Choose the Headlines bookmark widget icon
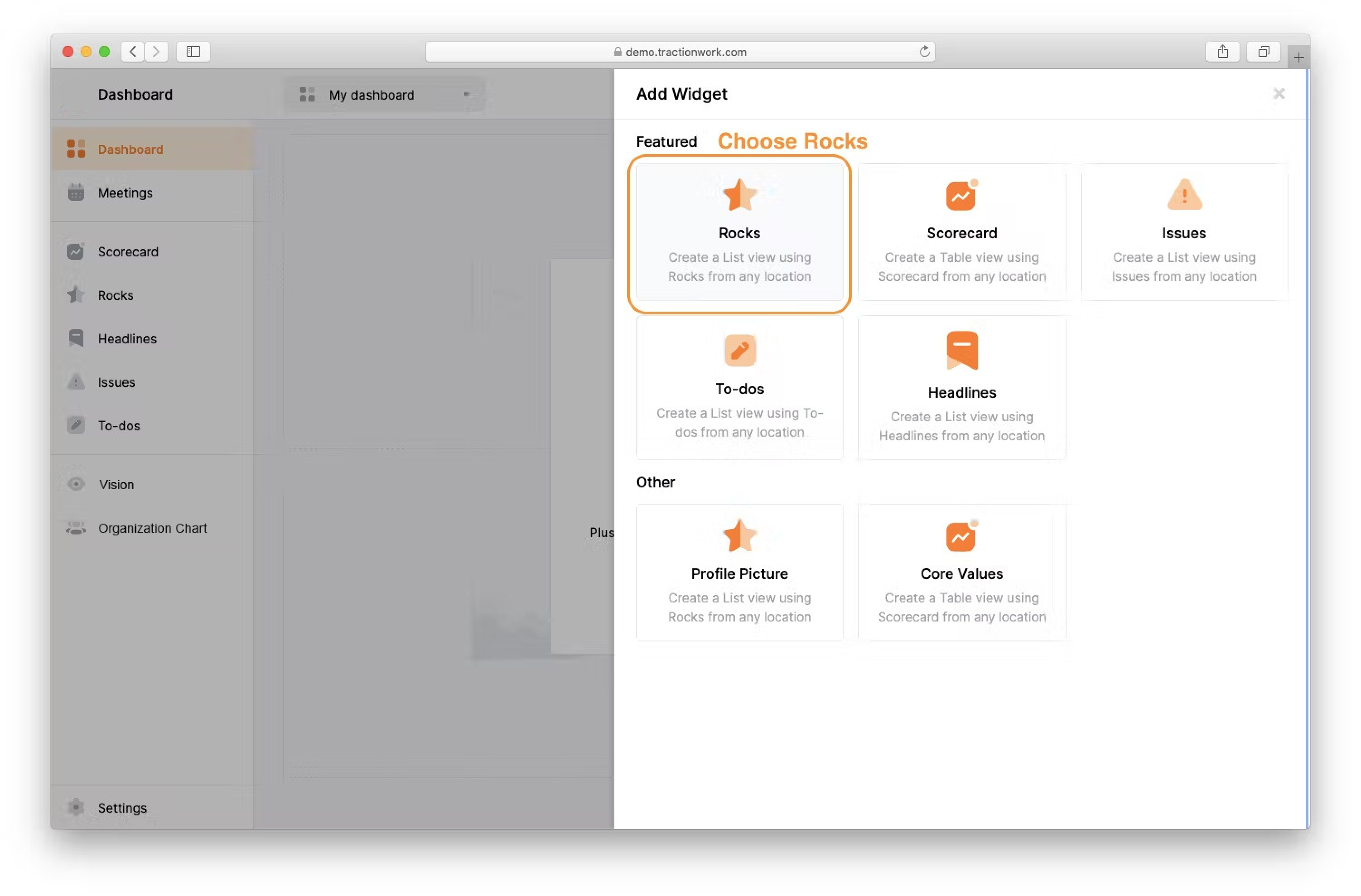Image resolution: width=1361 pixels, height=896 pixels. pos(961,350)
